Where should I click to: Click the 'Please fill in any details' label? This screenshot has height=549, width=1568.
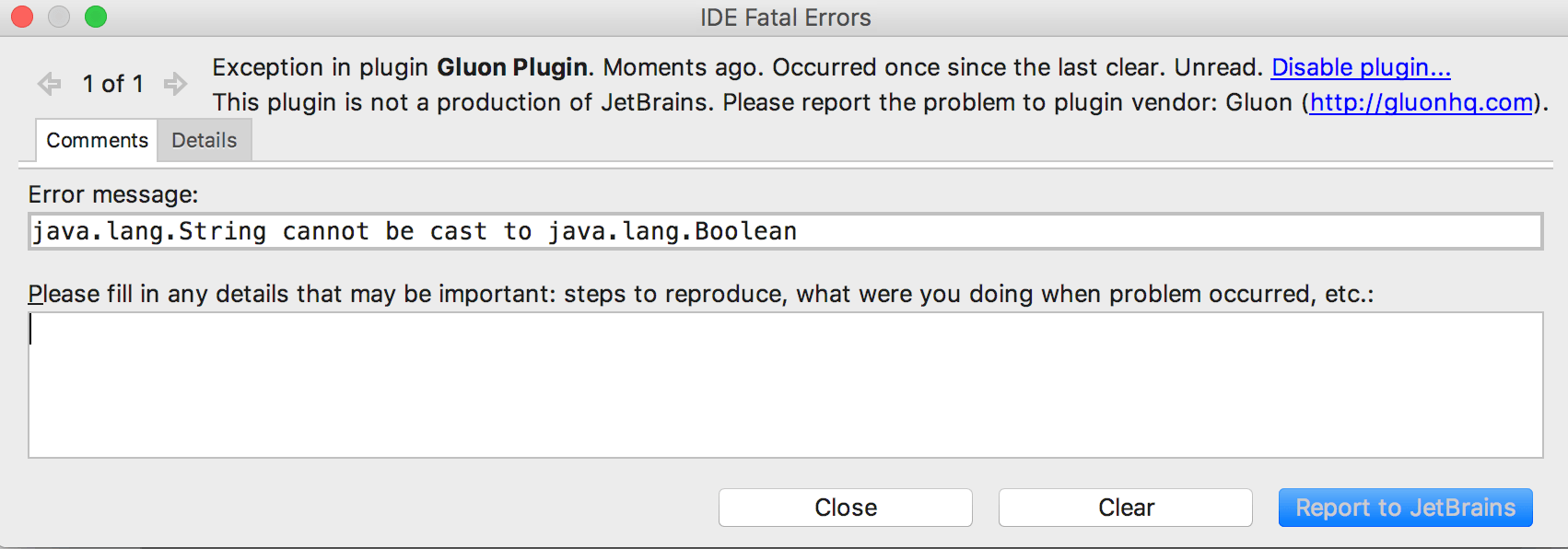click(700, 294)
